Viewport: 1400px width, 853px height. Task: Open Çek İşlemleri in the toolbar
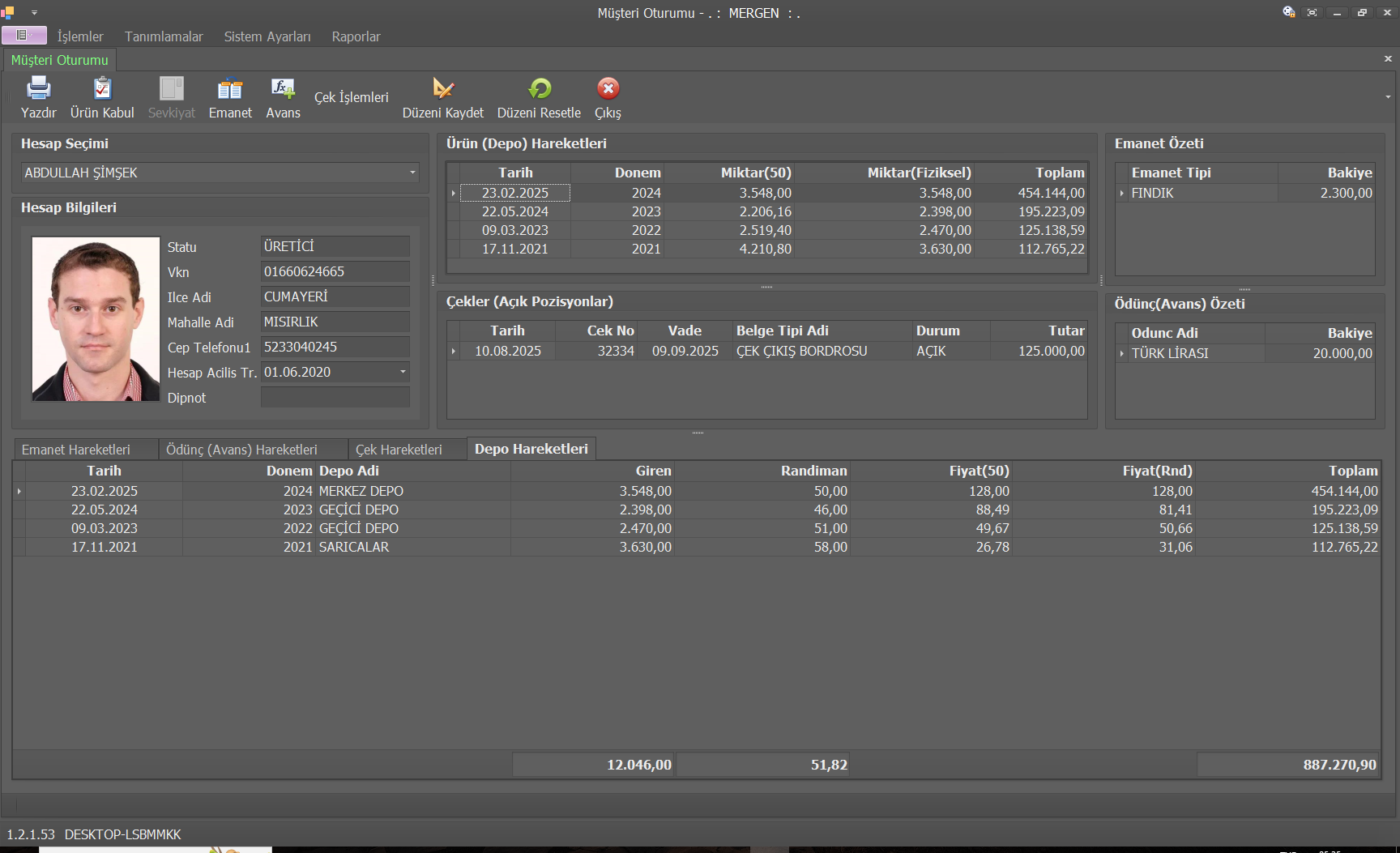pyautogui.click(x=351, y=97)
